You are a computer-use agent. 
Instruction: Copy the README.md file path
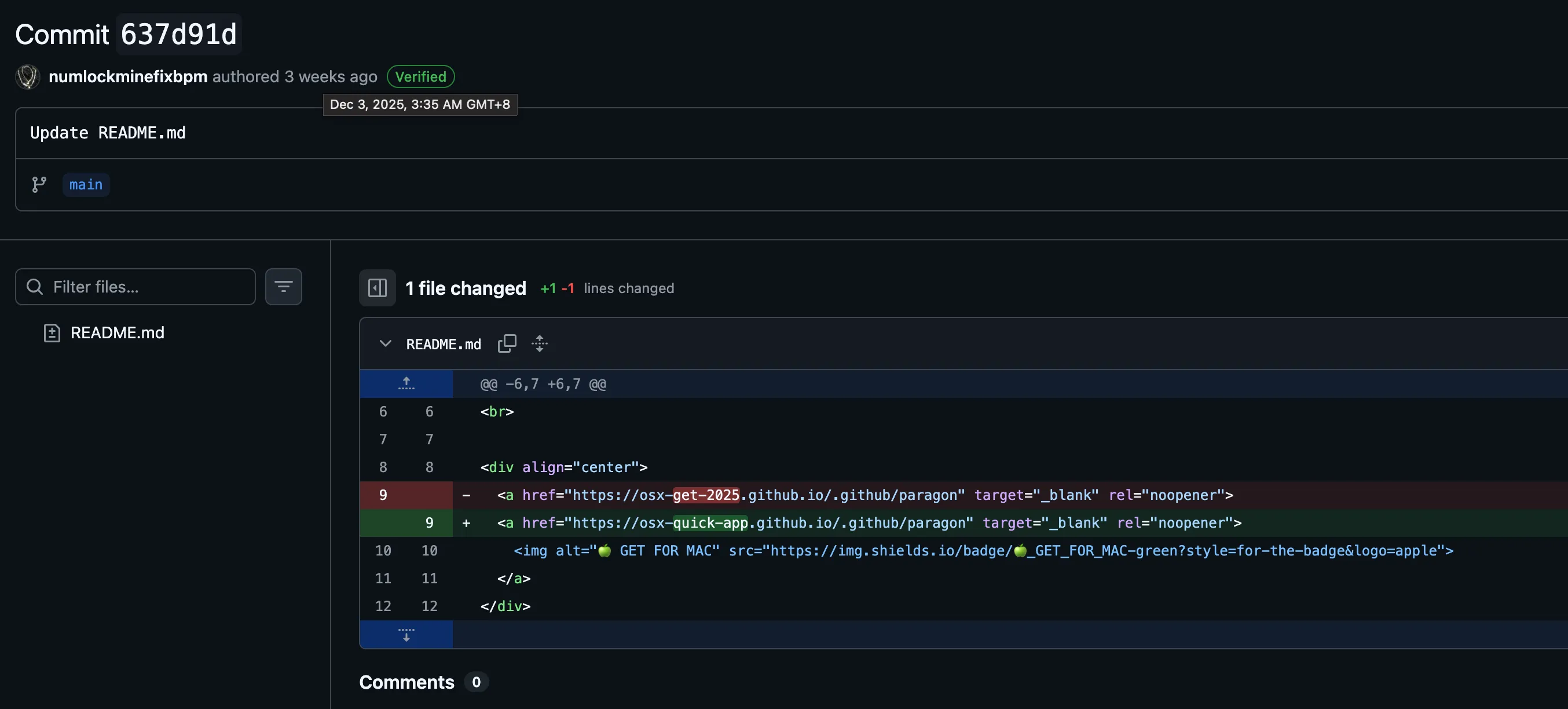click(x=507, y=343)
